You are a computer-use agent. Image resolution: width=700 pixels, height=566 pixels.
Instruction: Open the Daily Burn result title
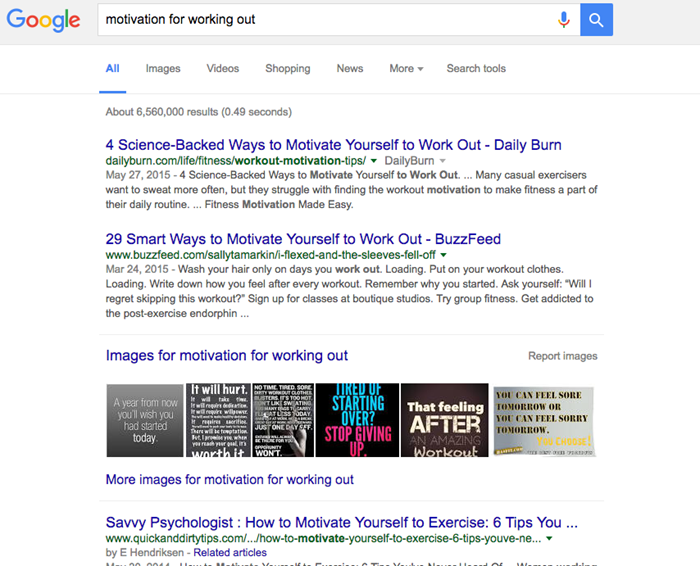333,145
